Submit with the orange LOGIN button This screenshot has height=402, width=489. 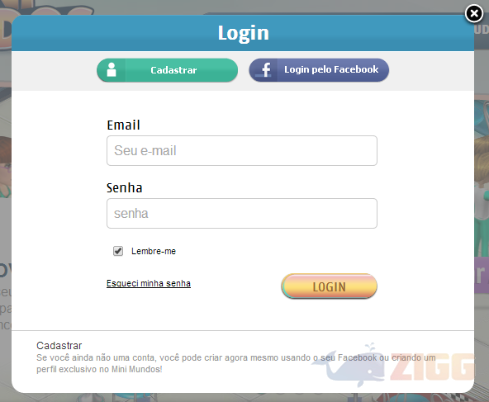pos(329,286)
